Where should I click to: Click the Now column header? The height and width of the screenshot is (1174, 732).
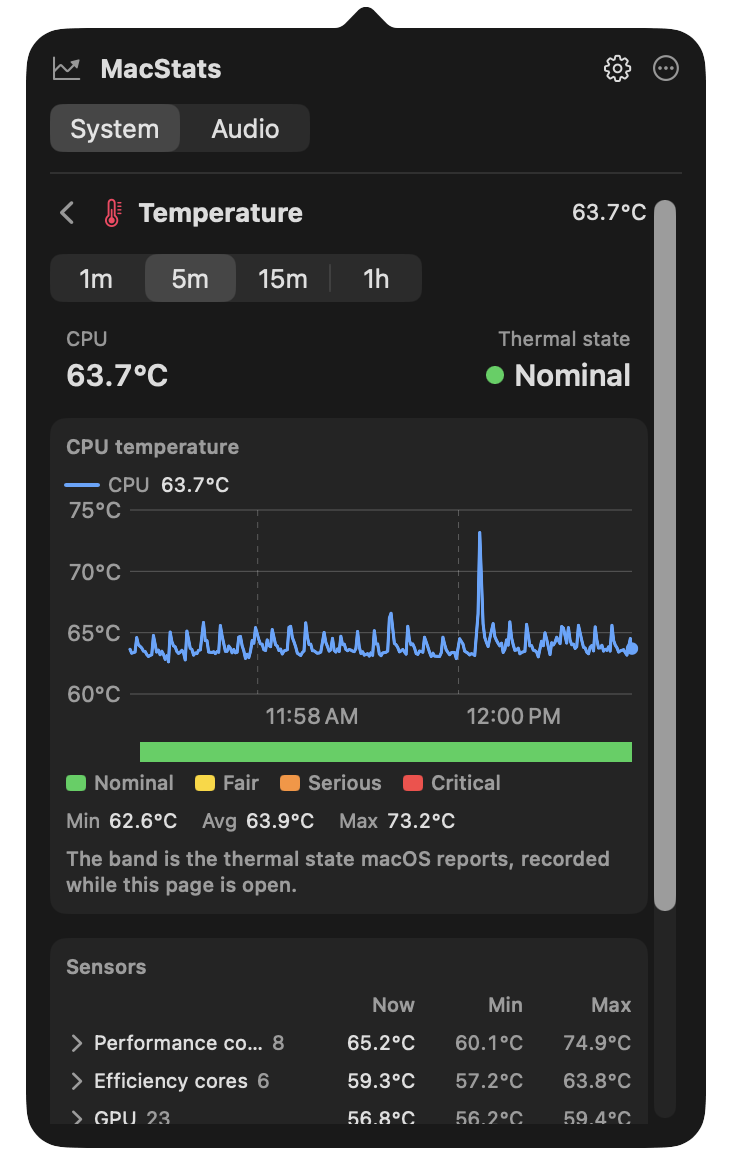tap(393, 1005)
